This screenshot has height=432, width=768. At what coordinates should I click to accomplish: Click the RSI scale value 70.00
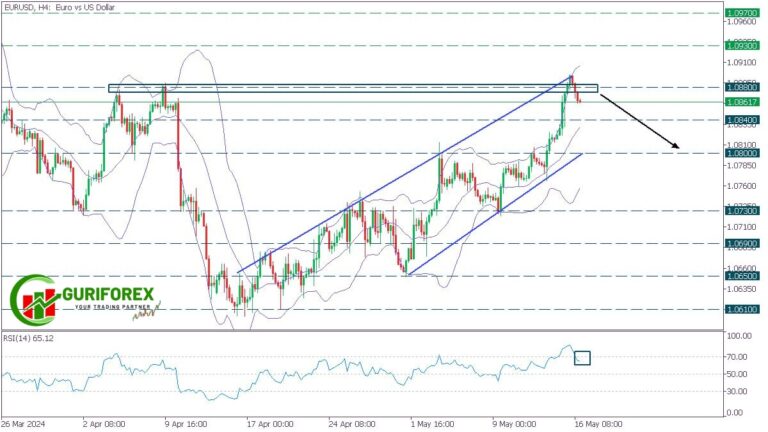click(x=737, y=357)
